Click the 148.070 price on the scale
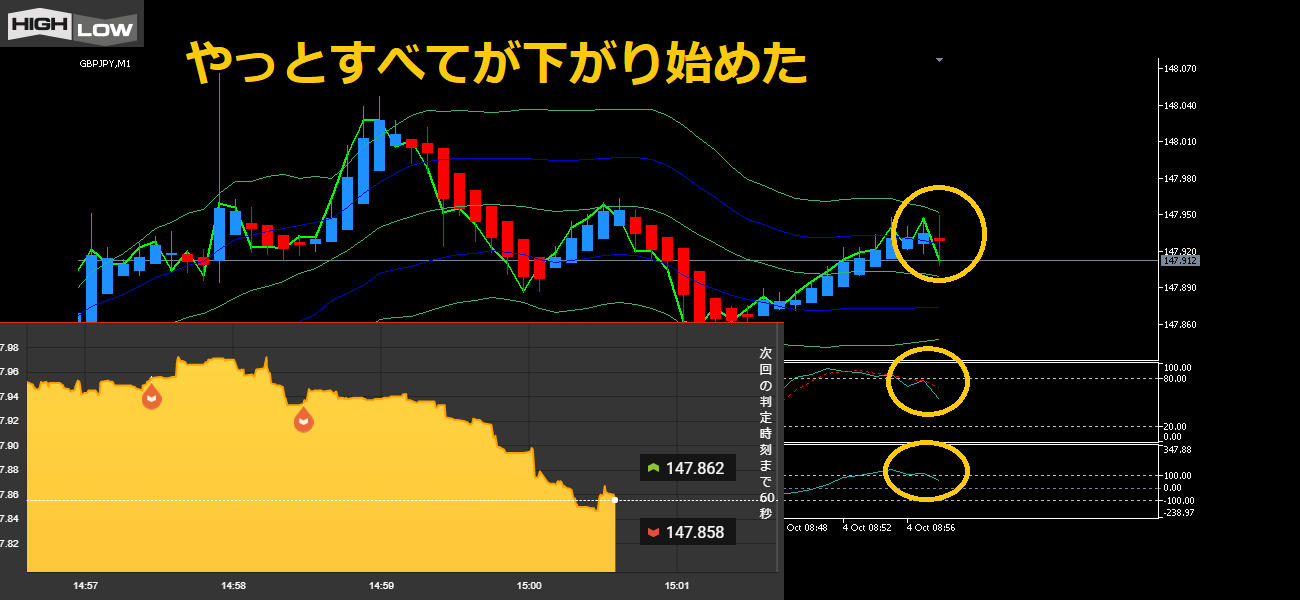Viewport: 1300px width, 600px height. point(1179,69)
